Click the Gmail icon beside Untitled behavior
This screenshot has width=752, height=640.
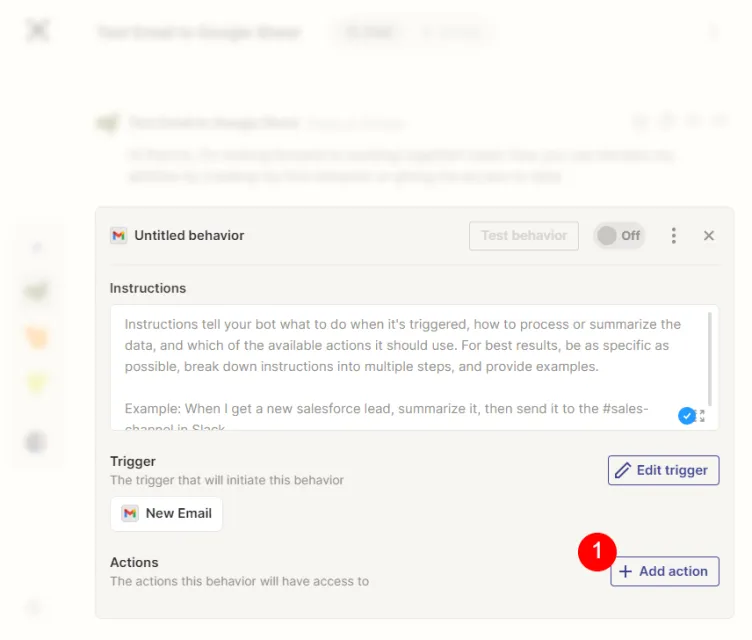(119, 236)
